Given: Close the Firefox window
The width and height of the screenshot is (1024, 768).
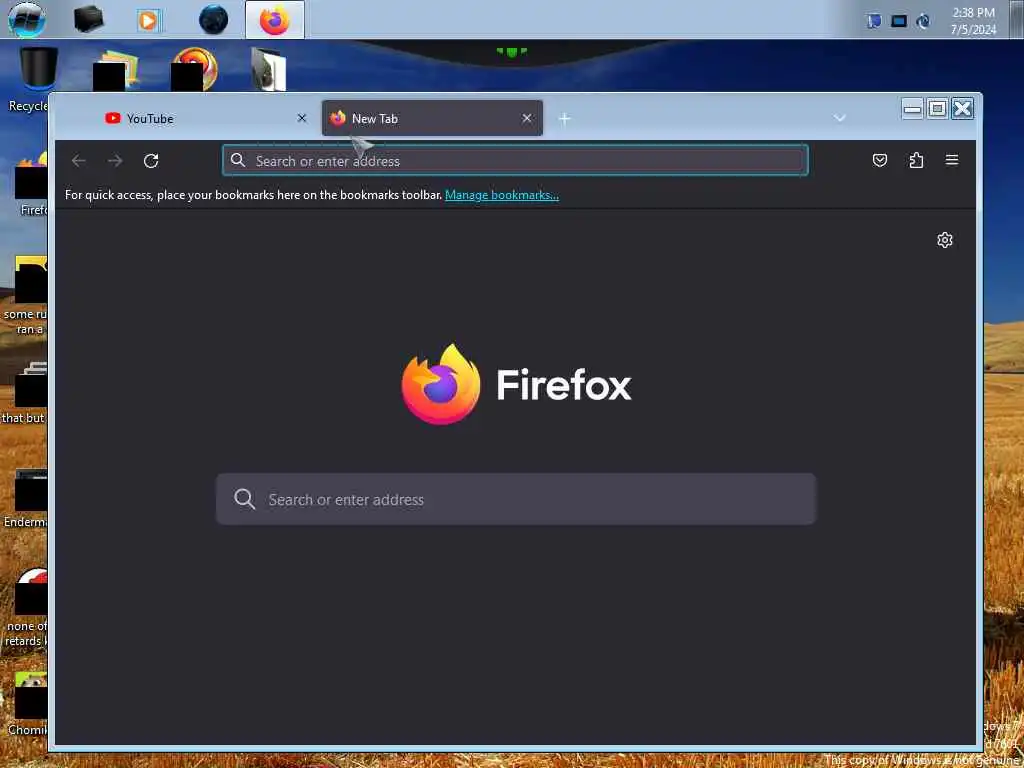Looking at the screenshot, I should tap(962, 108).
